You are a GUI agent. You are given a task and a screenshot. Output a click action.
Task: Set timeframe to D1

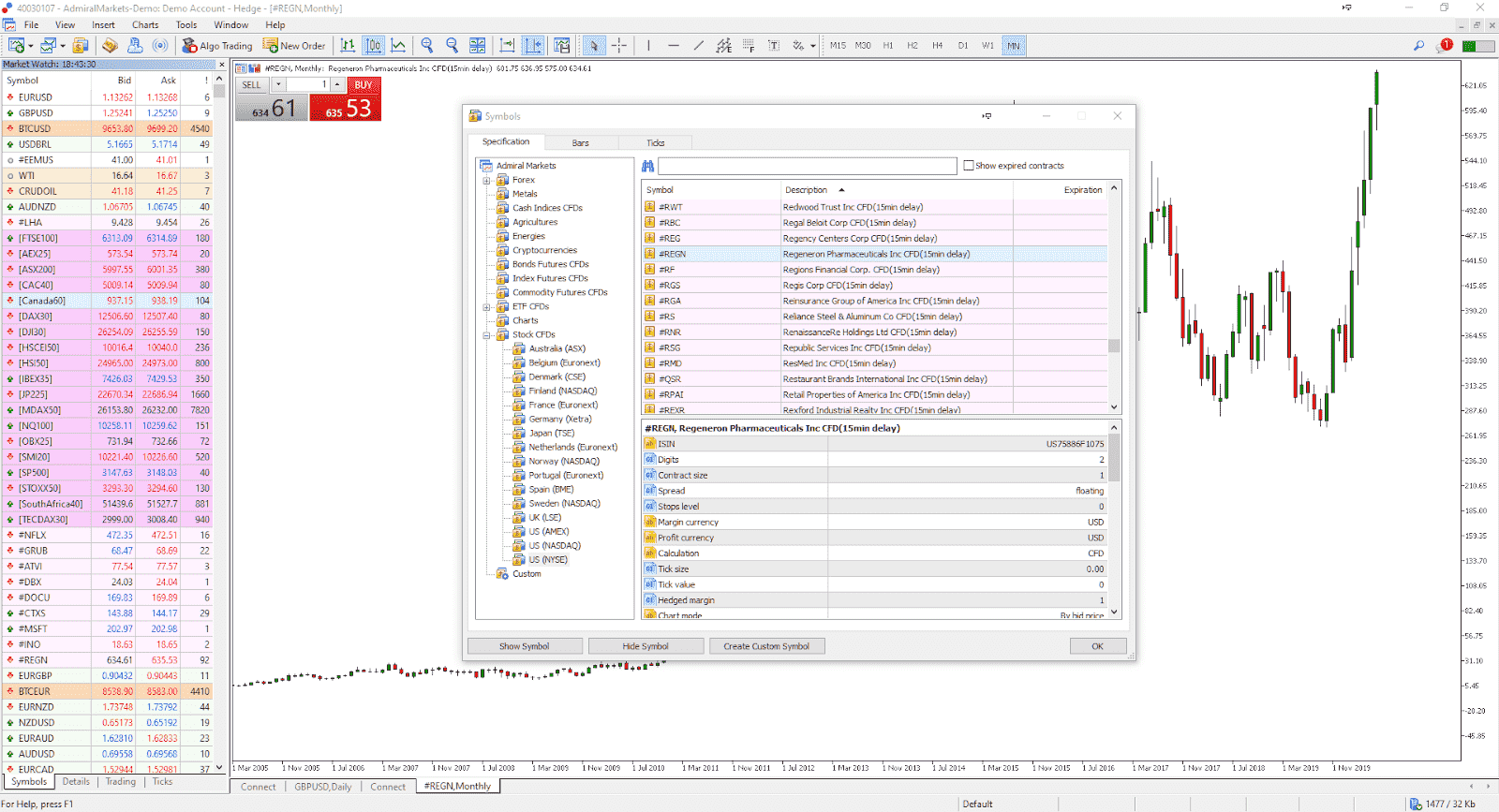(x=962, y=45)
